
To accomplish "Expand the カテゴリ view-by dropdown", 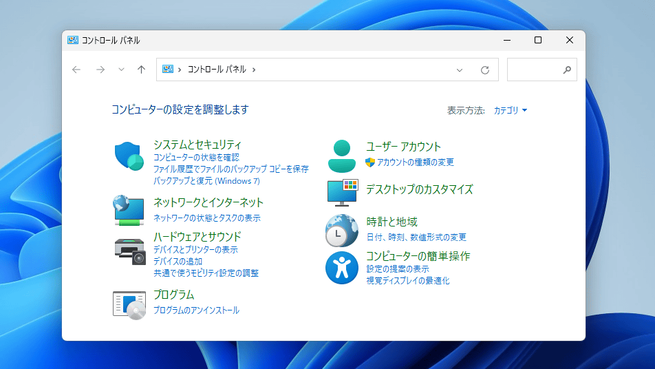I will point(510,110).
